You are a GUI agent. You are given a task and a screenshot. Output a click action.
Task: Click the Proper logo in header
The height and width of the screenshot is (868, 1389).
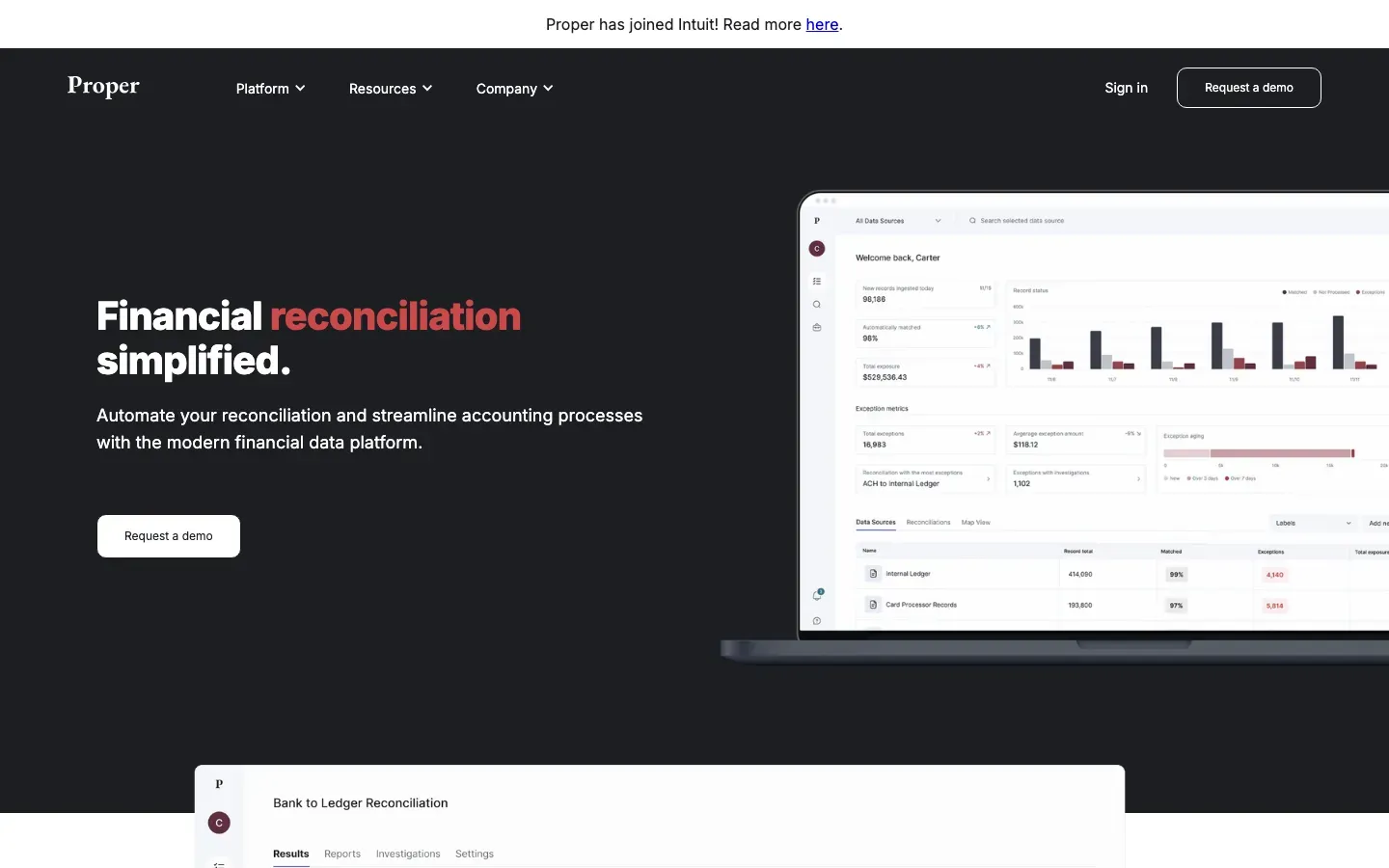click(x=103, y=87)
